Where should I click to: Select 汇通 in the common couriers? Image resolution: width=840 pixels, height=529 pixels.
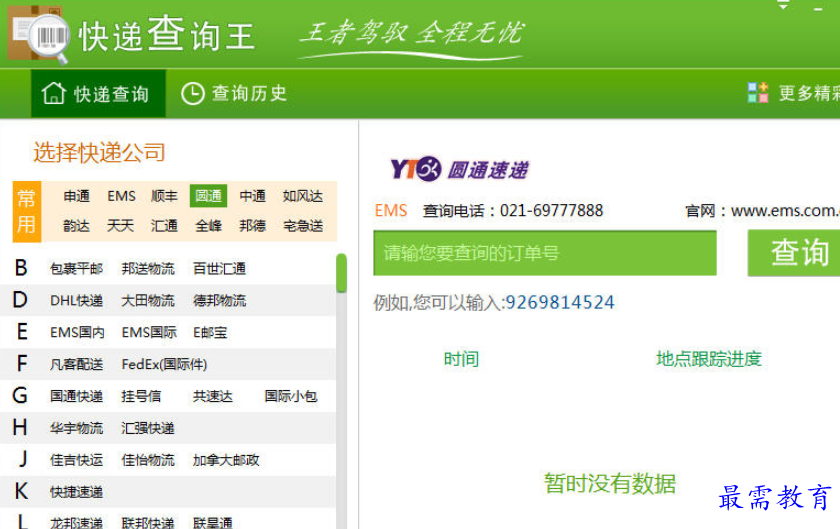[x=164, y=226]
